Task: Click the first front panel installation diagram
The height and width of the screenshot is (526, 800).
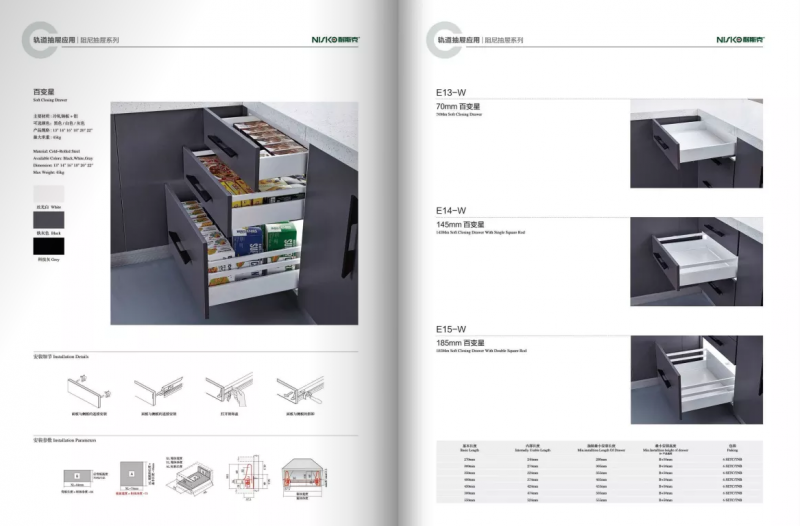Action: click(87, 391)
